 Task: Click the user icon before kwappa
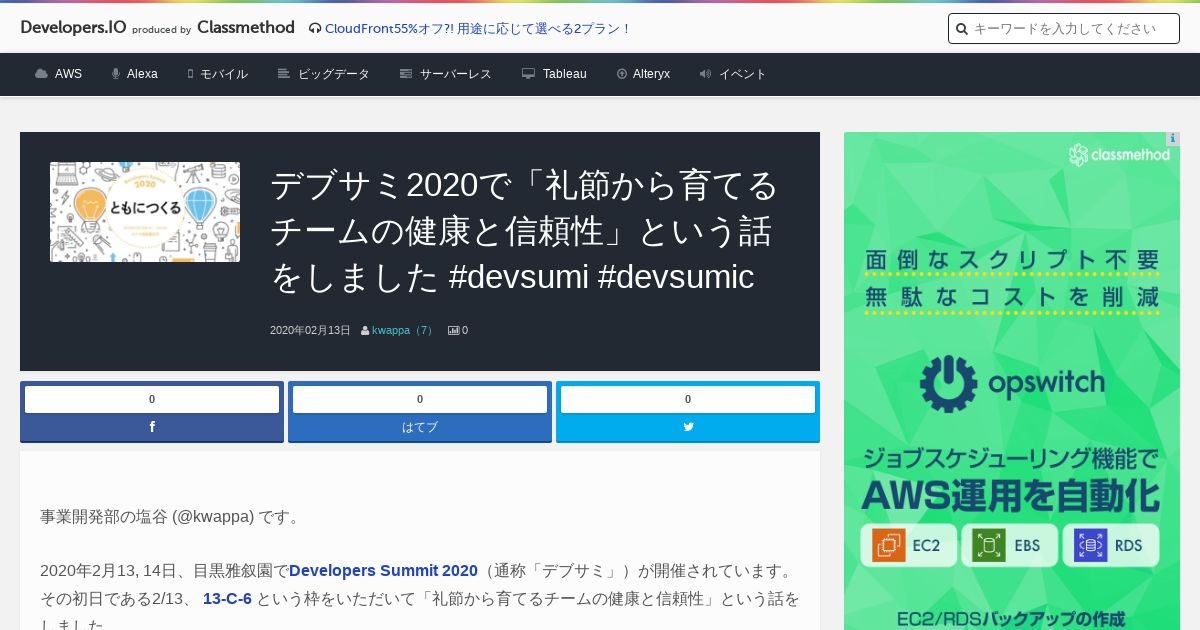click(365, 330)
